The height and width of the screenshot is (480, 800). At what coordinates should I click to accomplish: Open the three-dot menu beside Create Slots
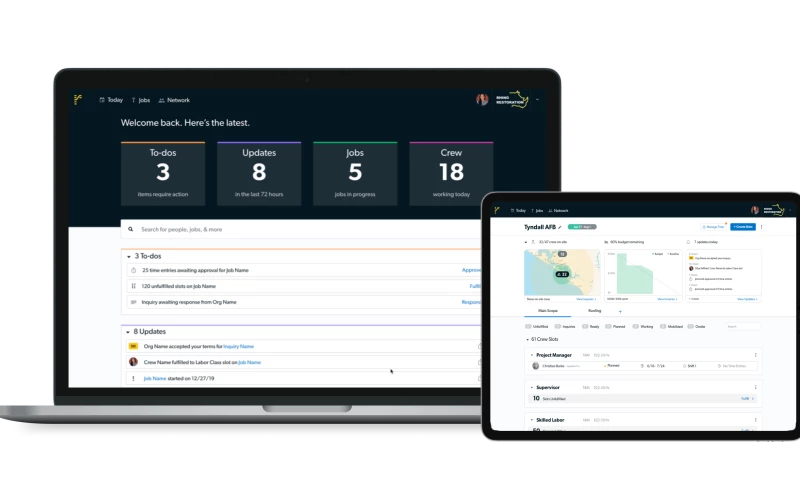pyautogui.click(x=762, y=227)
